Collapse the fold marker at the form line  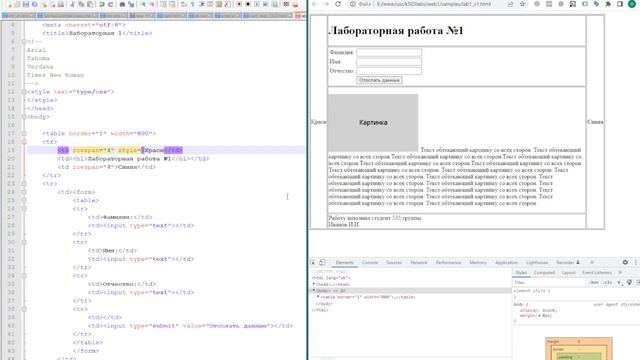24,192
